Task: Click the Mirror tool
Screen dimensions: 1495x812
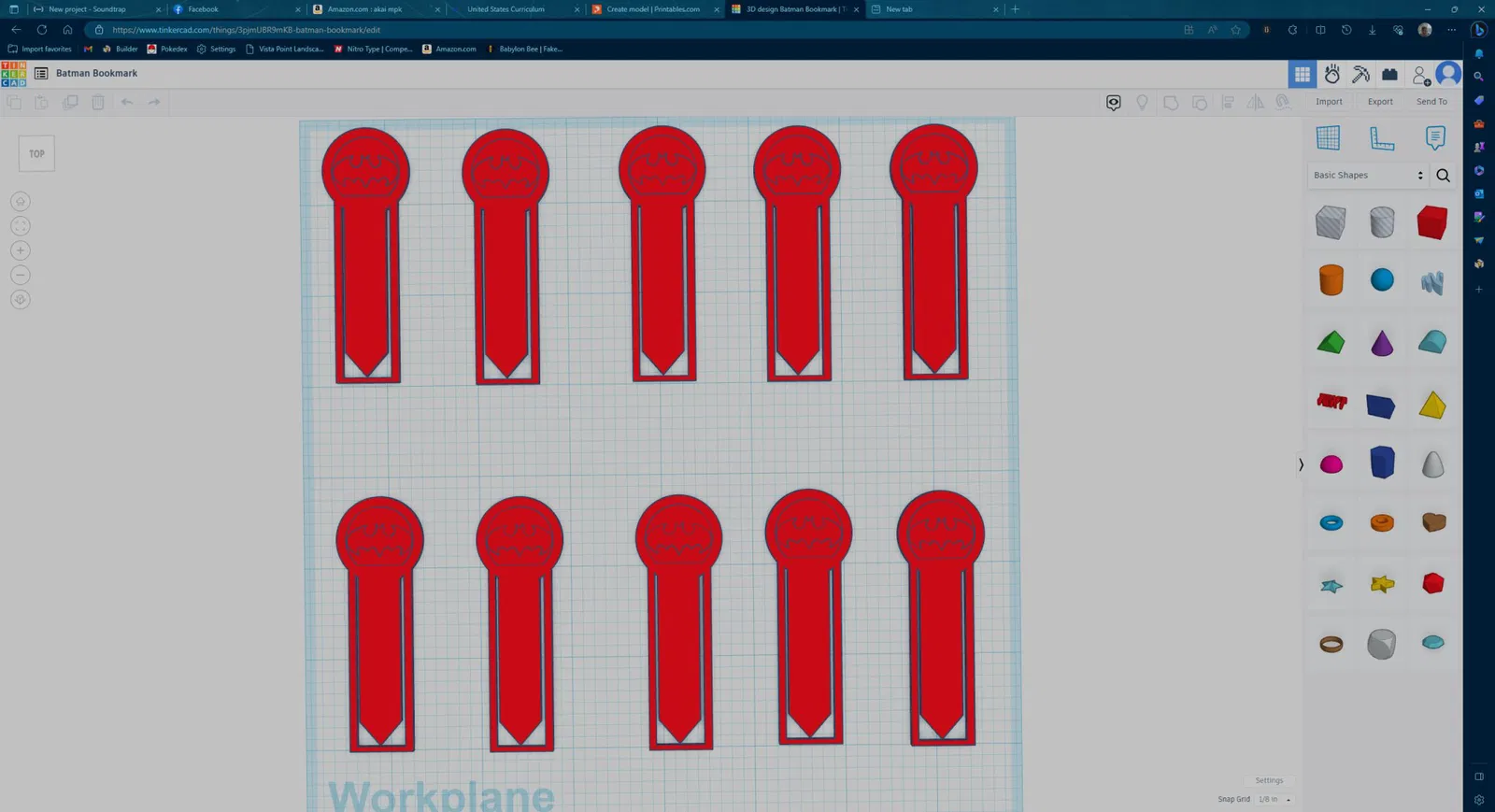Action: [x=1256, y=102]
